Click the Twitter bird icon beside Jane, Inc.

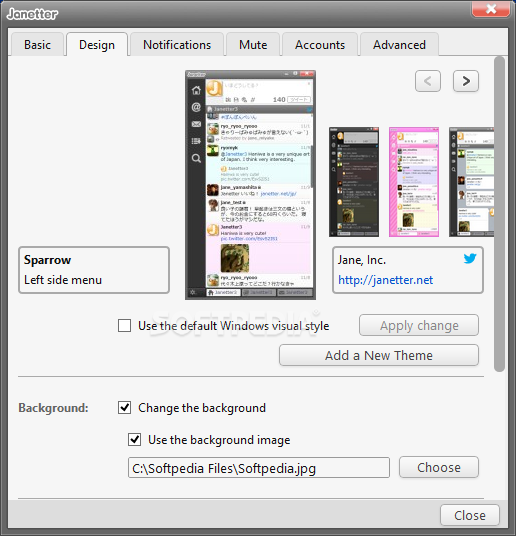coord(470,258)
